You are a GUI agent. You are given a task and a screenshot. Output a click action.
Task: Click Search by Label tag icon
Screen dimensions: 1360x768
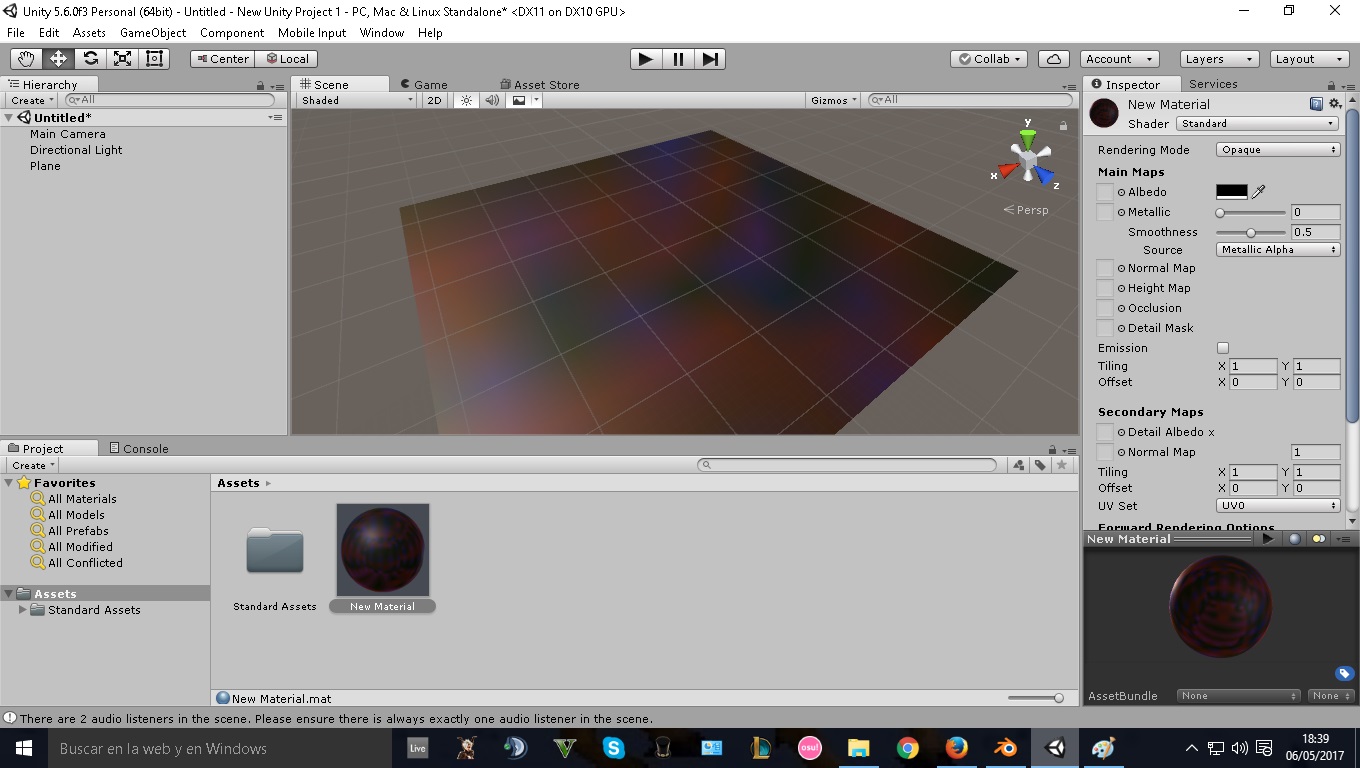point(1040,465)
